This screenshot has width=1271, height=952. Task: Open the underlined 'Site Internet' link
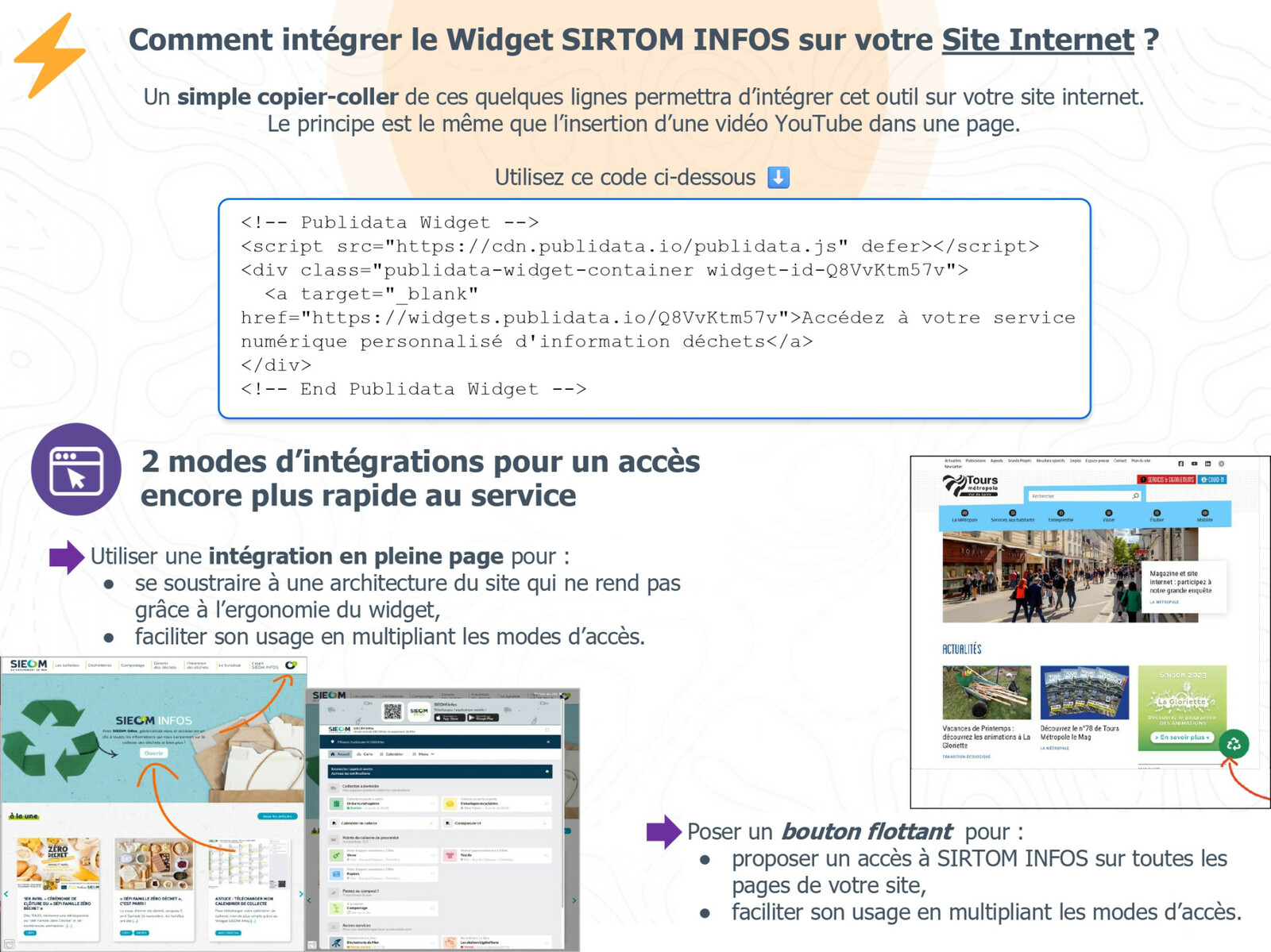(x=1037, y=40)
